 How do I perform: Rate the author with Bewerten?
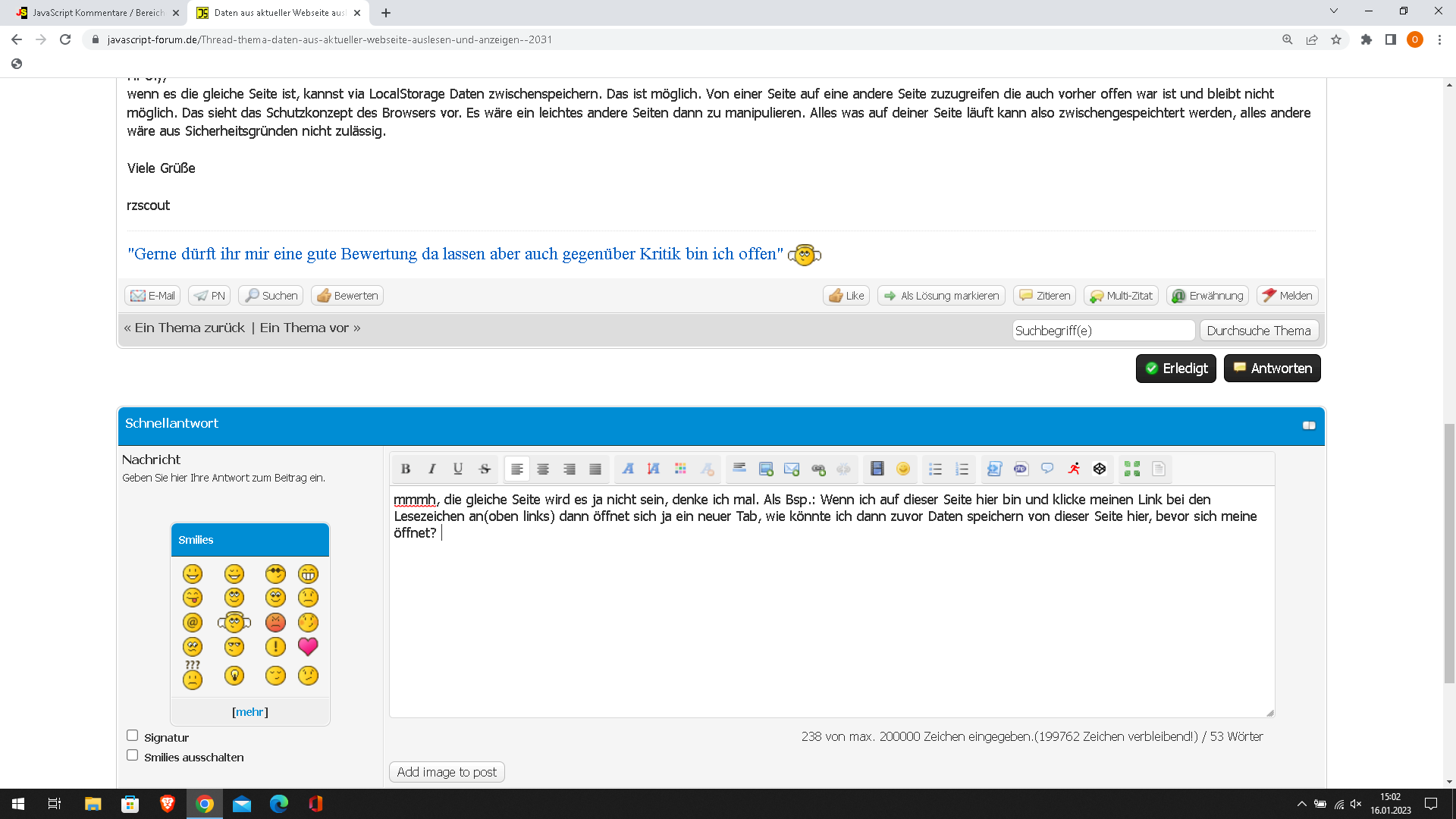click(x=347, y=296)
